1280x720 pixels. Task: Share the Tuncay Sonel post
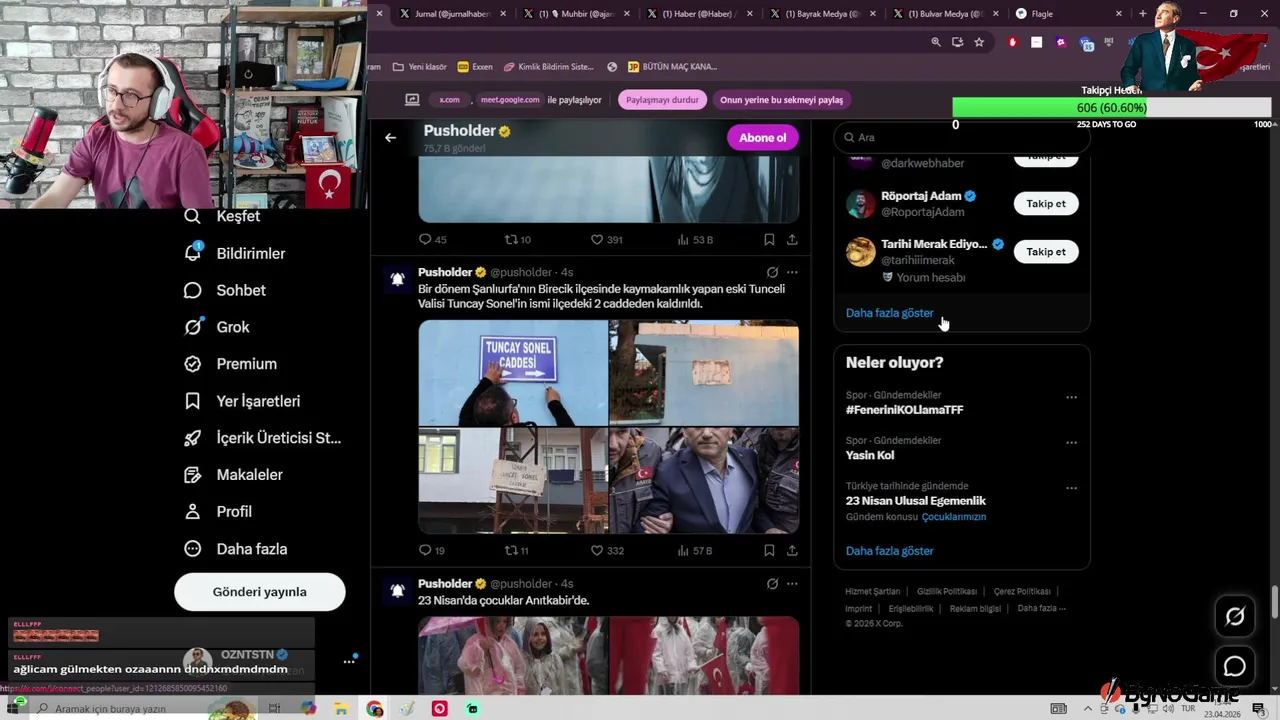792,550
